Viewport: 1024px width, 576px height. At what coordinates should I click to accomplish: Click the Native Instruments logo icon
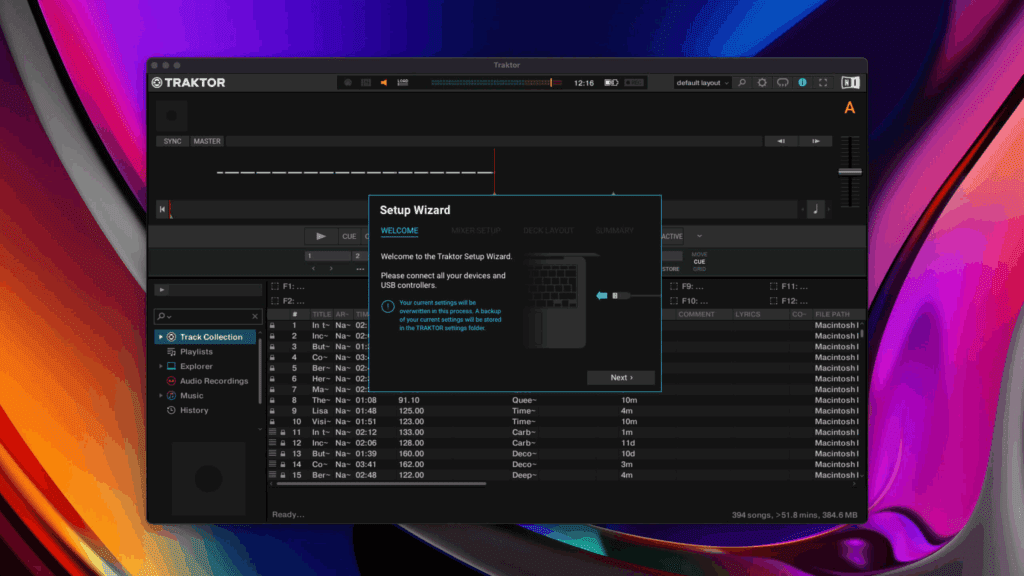click(x=850, y=83)
